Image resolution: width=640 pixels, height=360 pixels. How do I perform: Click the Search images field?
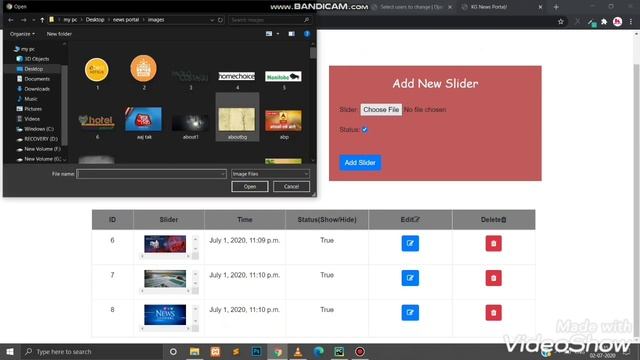[x=270, y=20]
